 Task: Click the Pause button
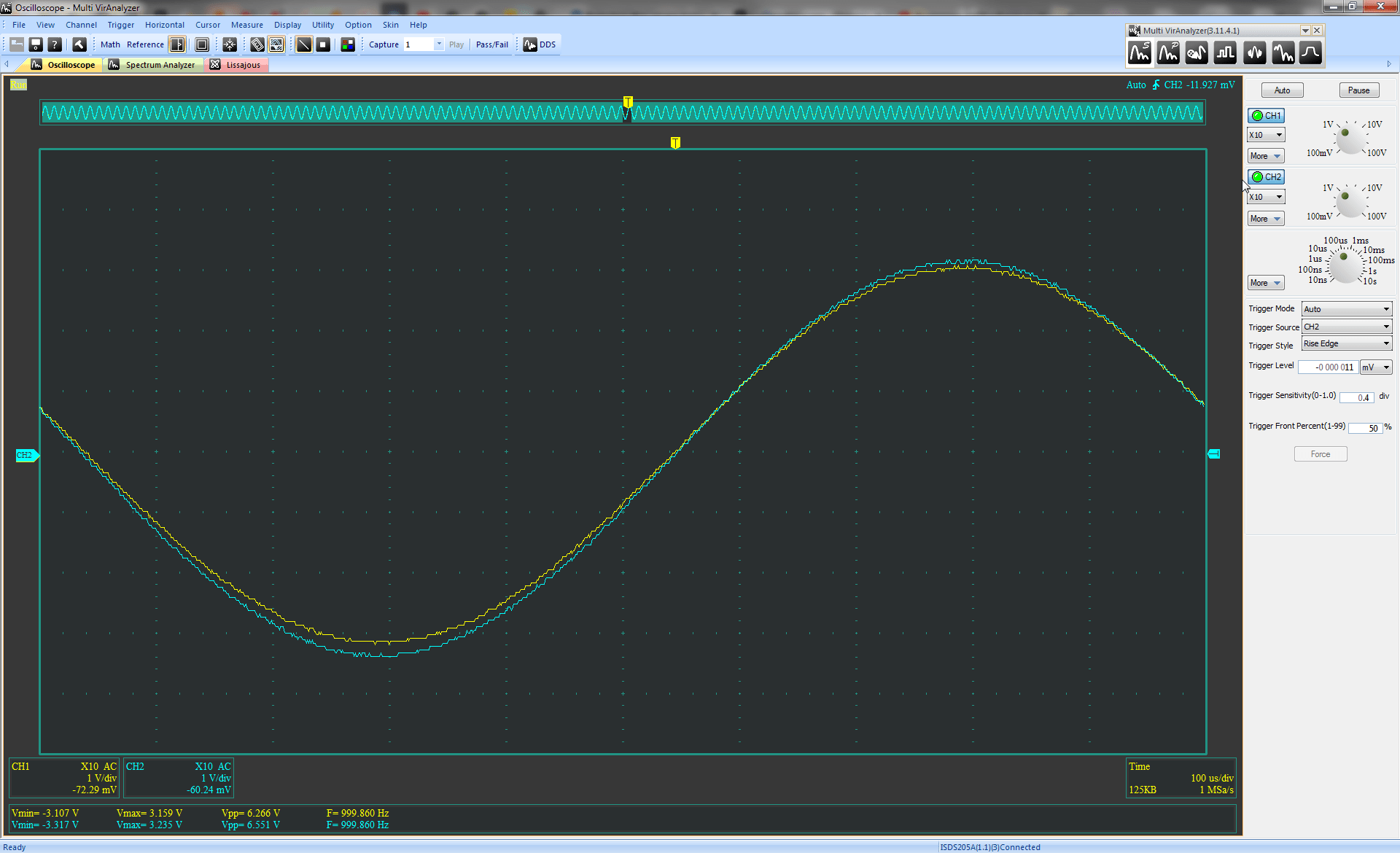1358,90
